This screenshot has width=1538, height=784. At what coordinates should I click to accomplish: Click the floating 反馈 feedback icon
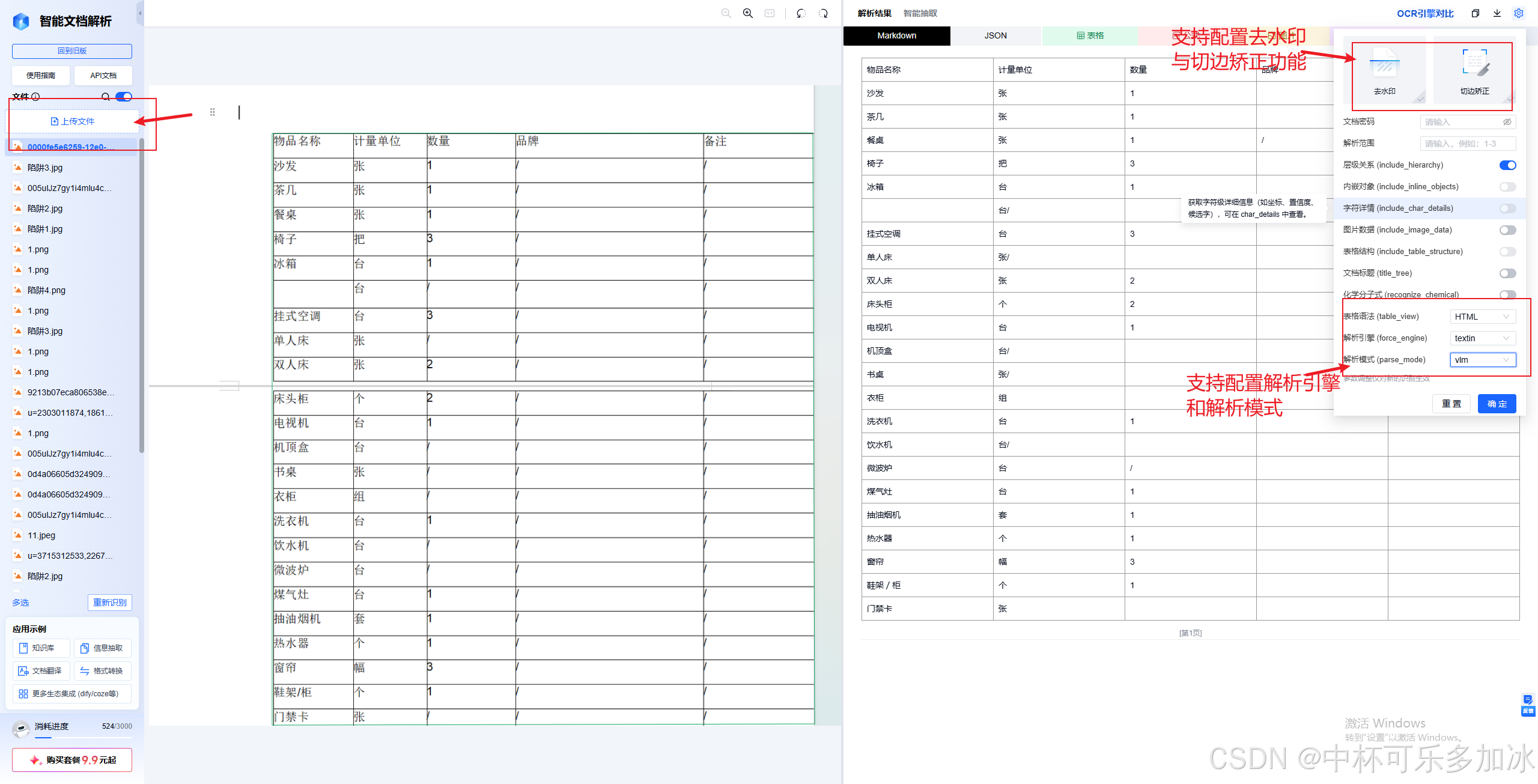pyautogui.click(x=1528, y=705)
